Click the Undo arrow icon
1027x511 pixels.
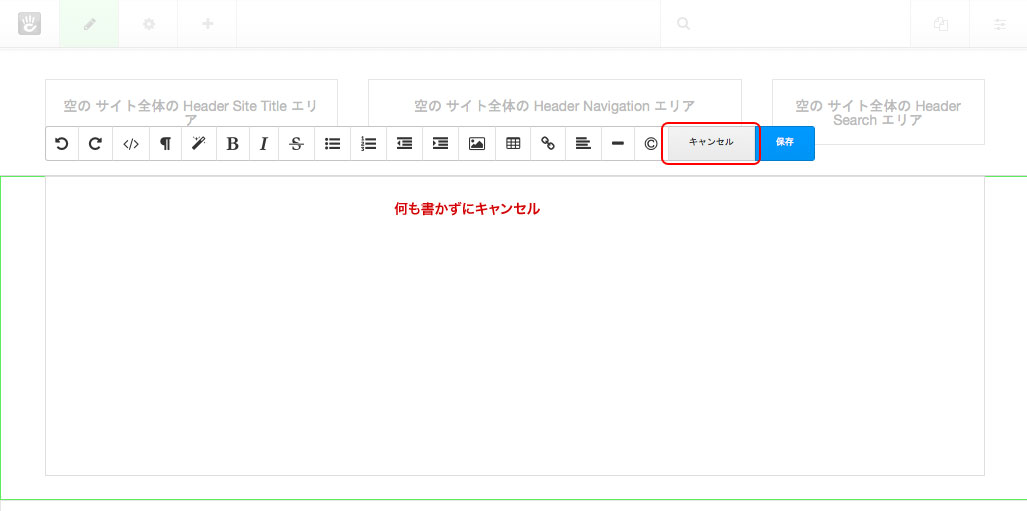click(x=62, y=143)
